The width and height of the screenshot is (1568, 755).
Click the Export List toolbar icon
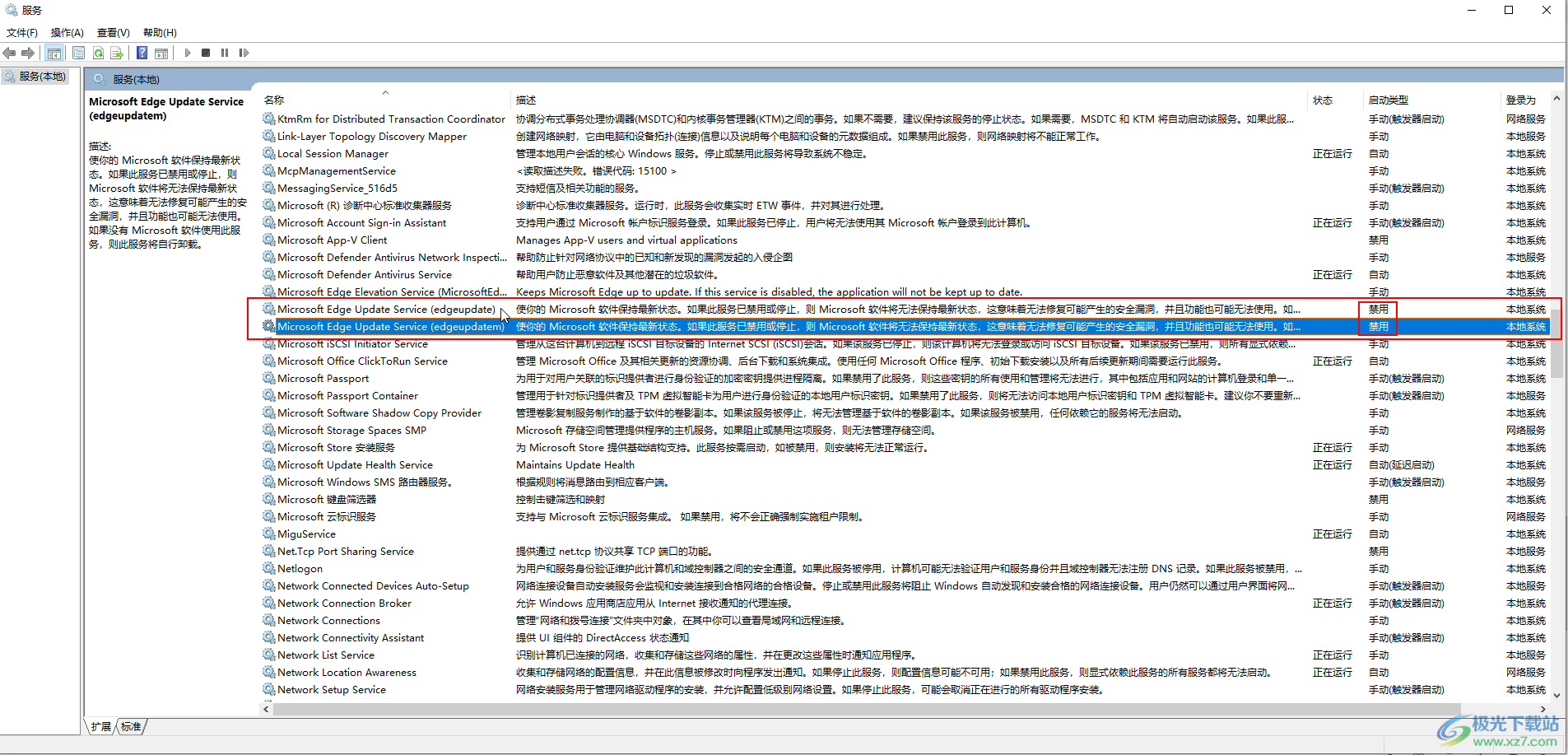117,53
